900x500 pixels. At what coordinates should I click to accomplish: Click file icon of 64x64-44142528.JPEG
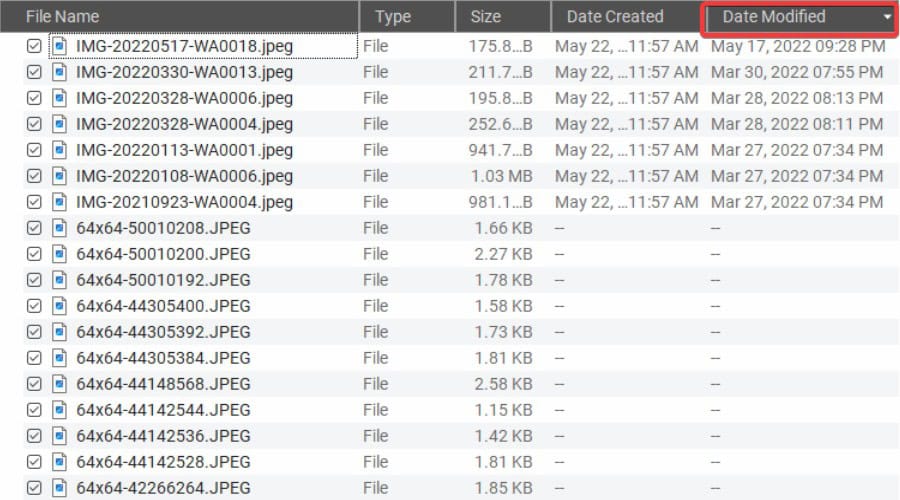point(59,462)
